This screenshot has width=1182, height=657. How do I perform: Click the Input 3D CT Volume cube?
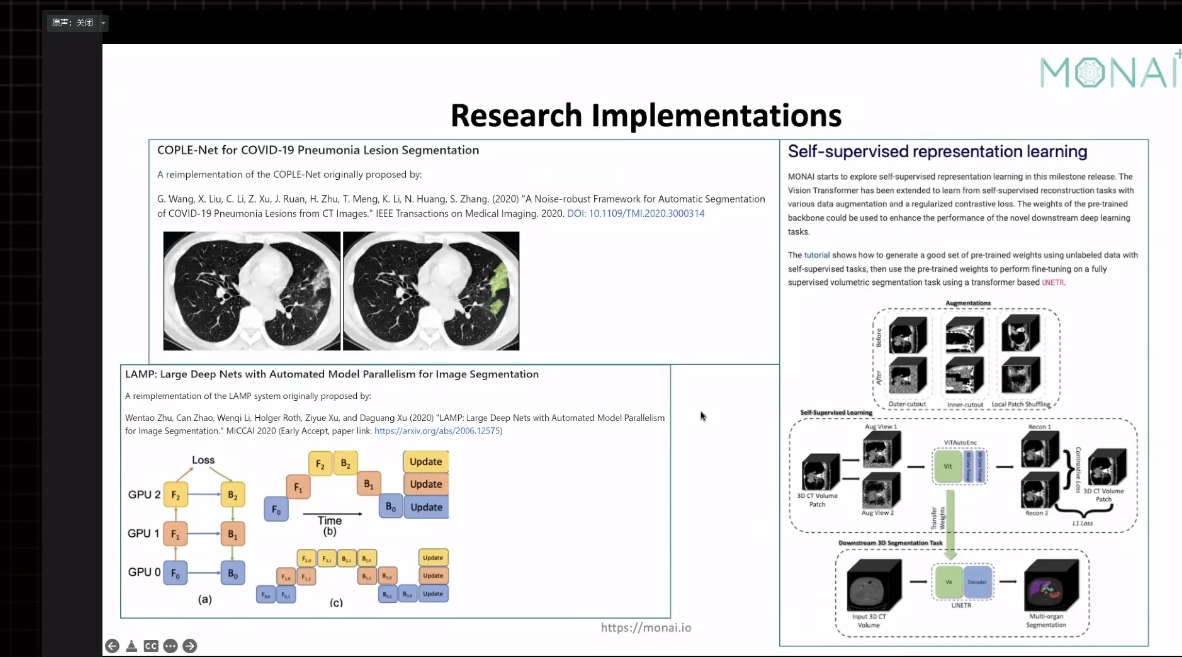[874, 585]
